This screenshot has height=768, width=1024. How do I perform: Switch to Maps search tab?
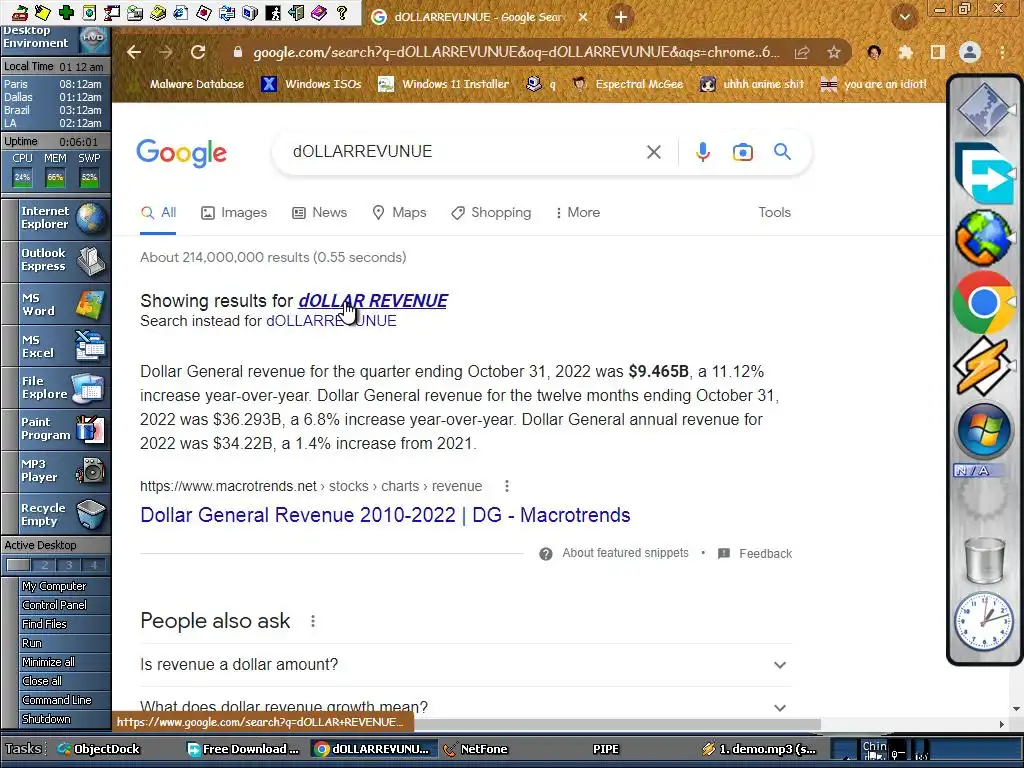coord(399,213)
